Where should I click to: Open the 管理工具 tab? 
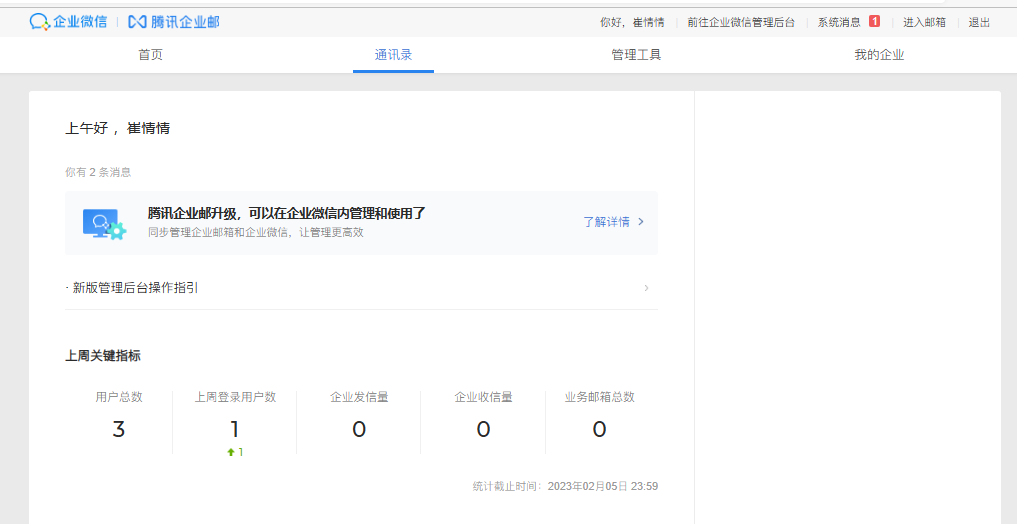click(636, 55)
